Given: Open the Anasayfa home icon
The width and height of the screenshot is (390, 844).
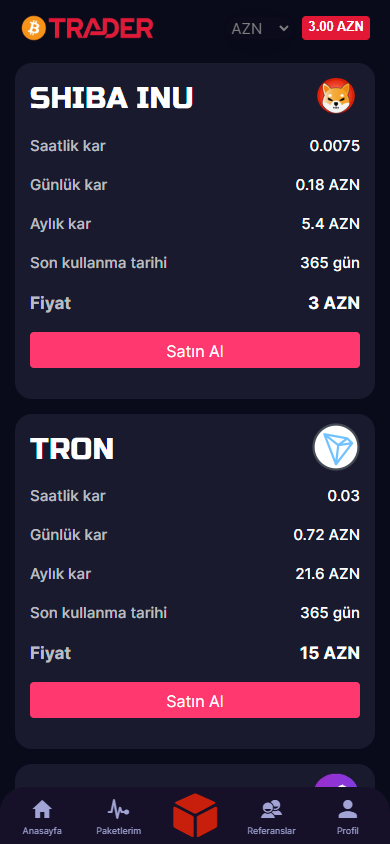Looking at the screenshot, I should (x=42, y=808).
